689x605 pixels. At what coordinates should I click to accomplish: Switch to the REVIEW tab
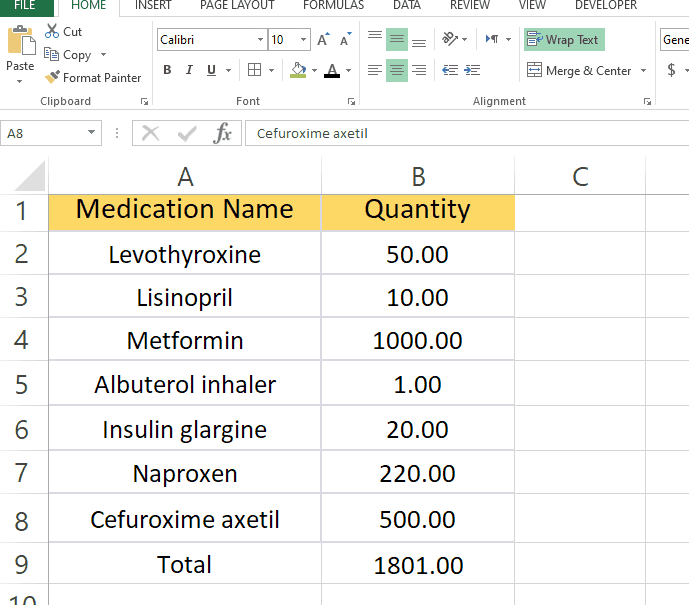point(470,6)
